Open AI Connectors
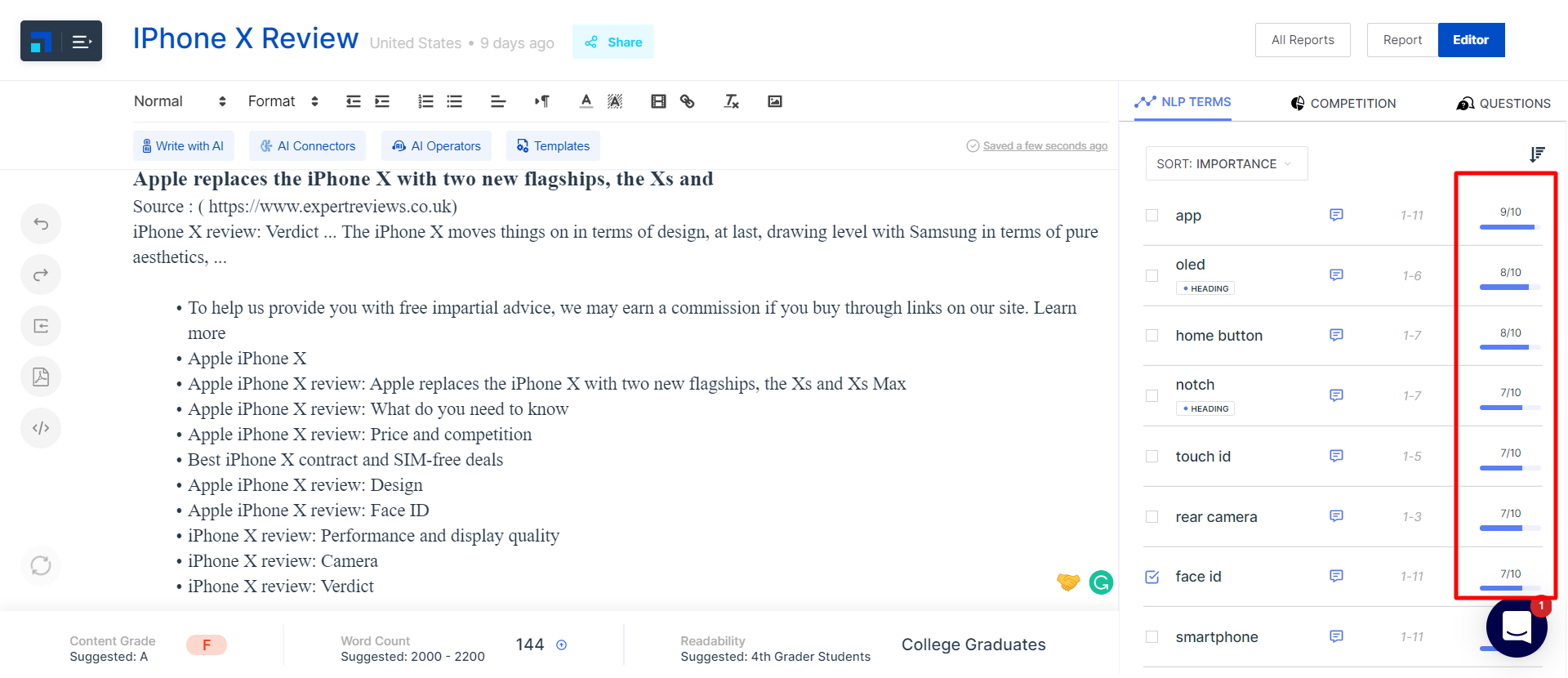The width and height of the screenshot is (1568, 678). pyautogui.click(x=307, y=146)
